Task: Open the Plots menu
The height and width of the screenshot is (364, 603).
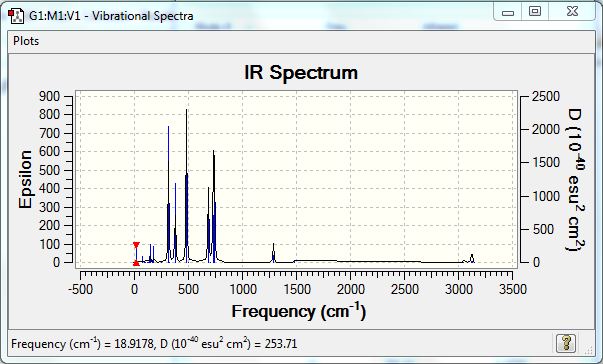Action: (26, 41)
